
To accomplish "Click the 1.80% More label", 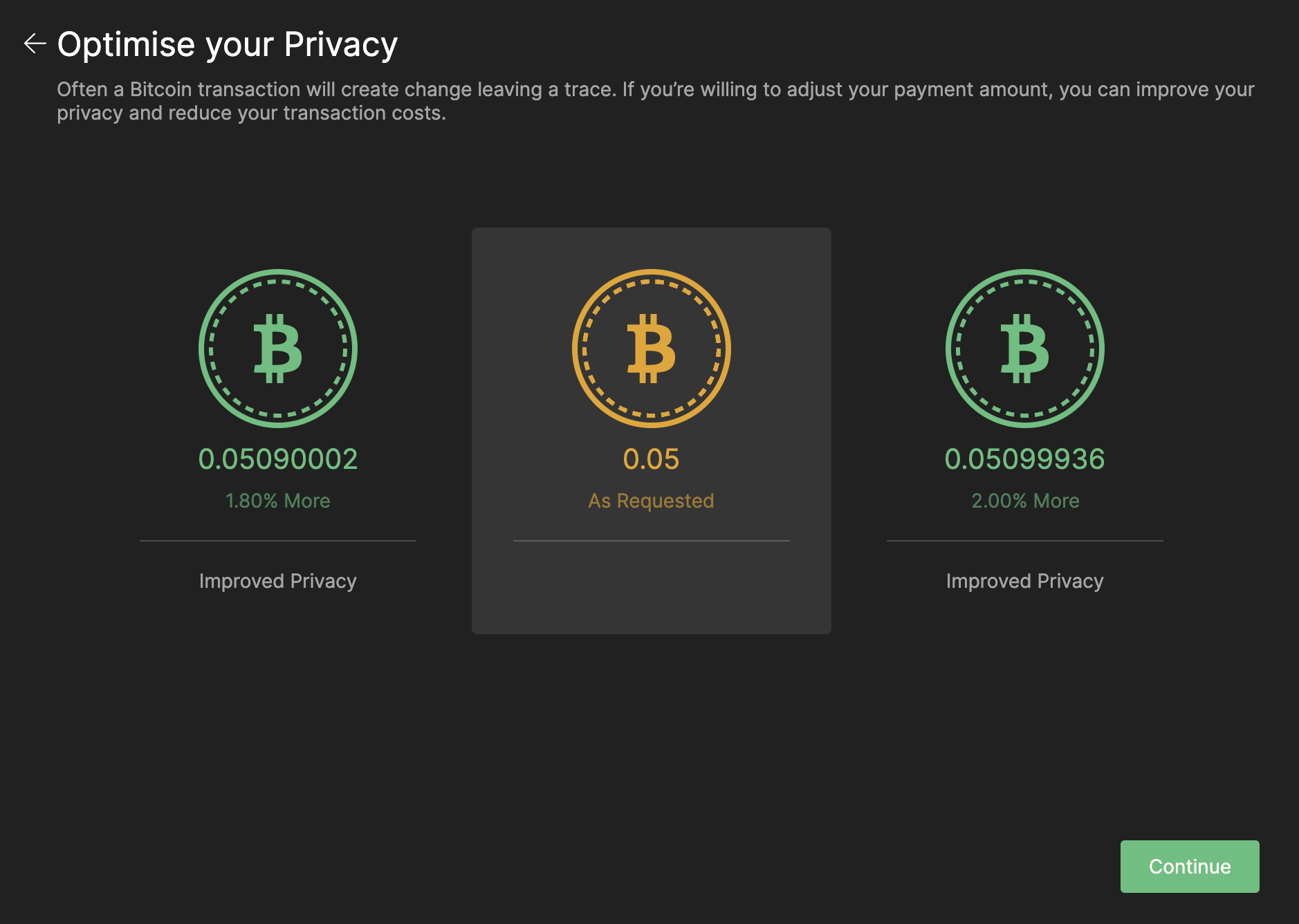I will pos(278,501).
